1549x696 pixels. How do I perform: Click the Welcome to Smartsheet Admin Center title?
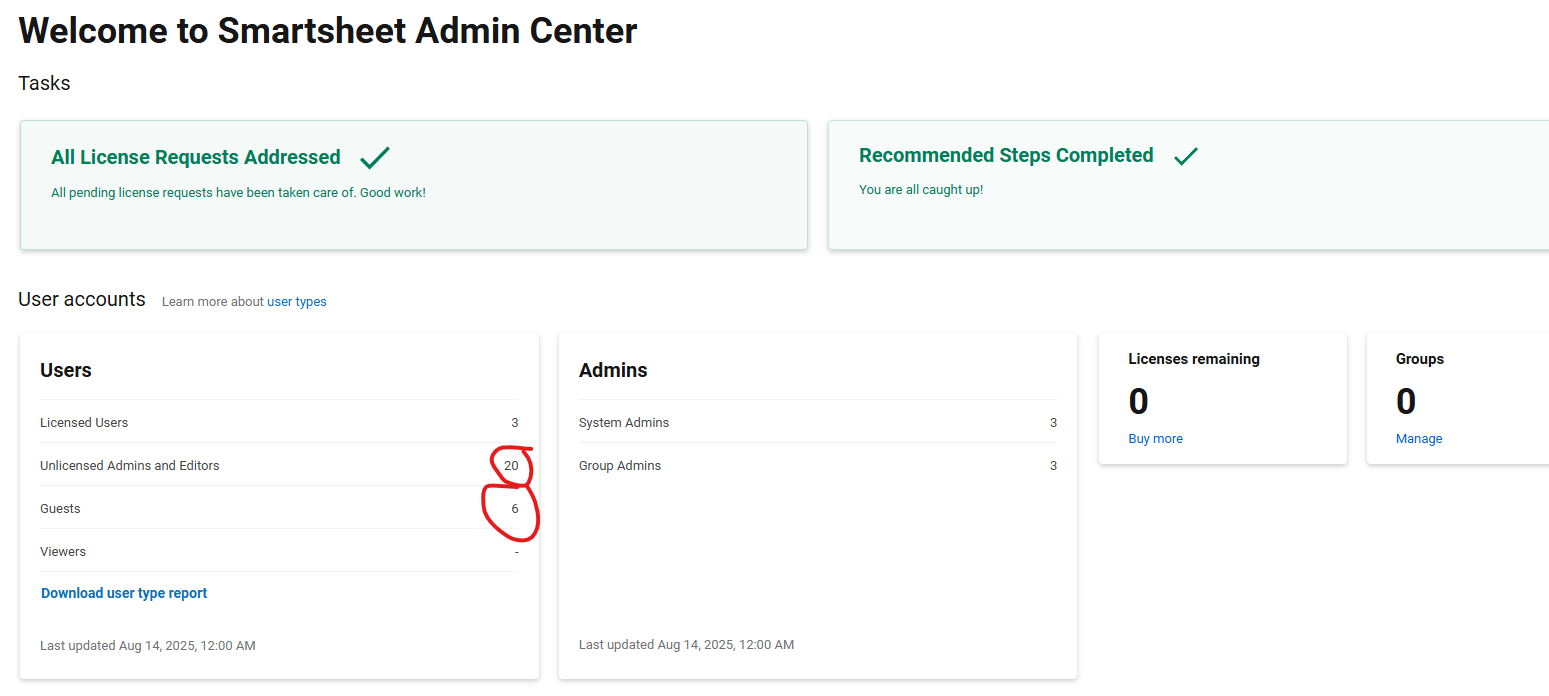point(328,31)
